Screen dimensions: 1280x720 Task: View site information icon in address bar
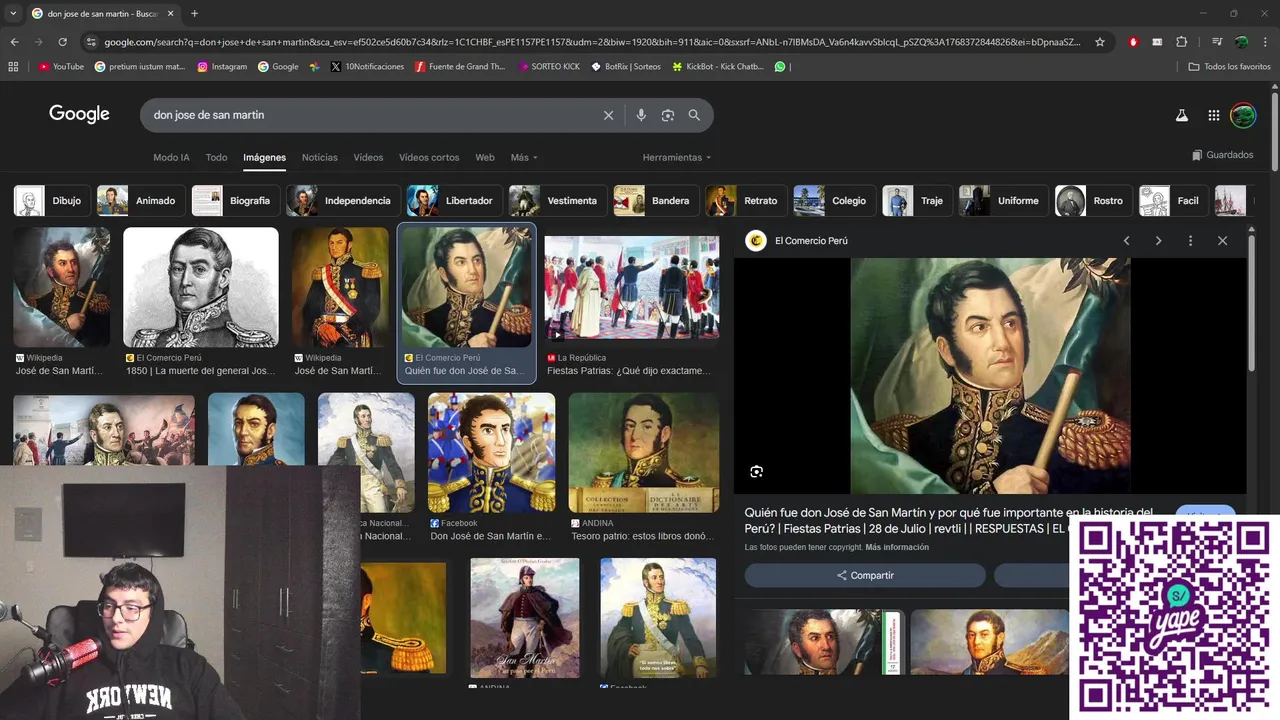[91, 42]
